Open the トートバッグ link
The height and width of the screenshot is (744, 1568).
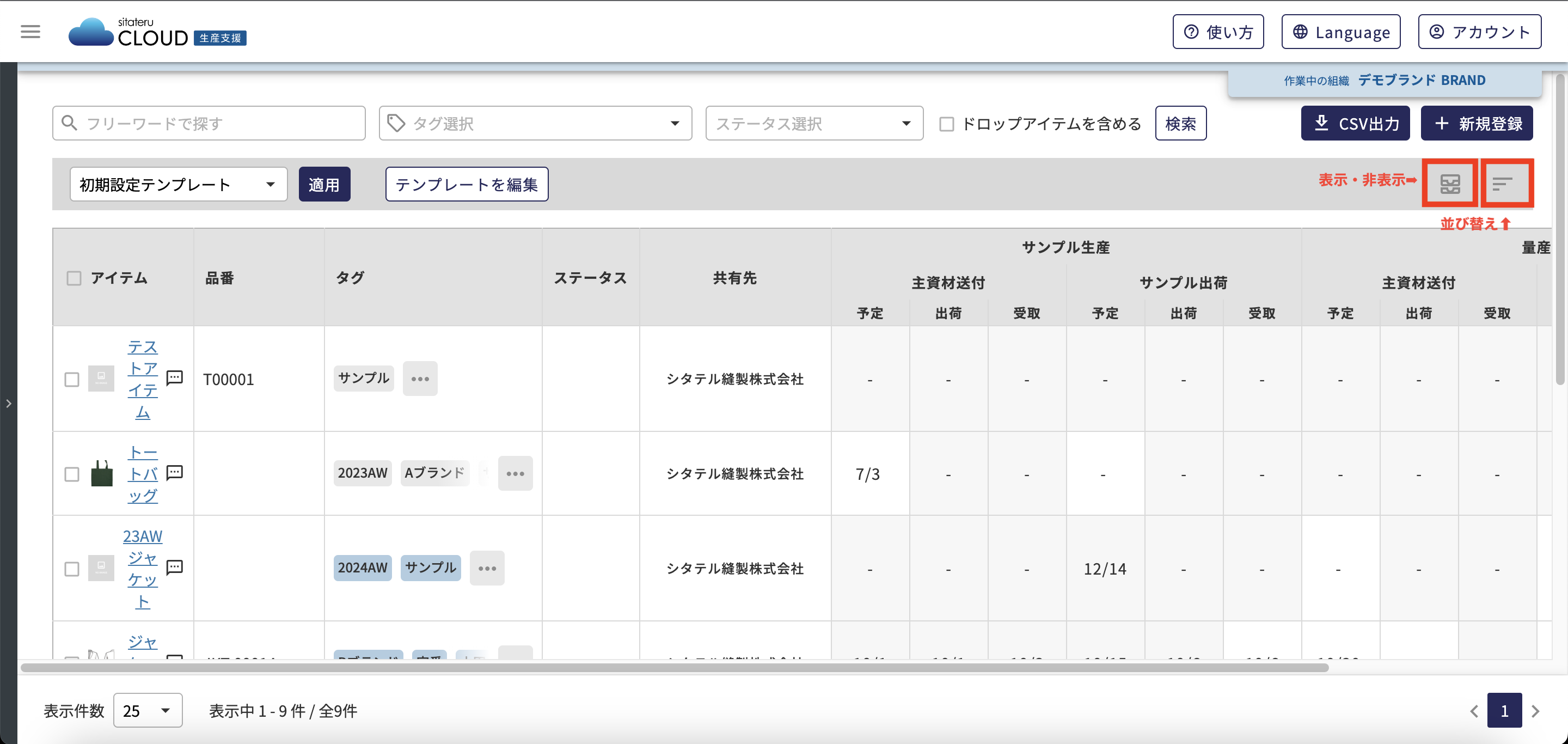pyautogui.click(x=143, y=474)
